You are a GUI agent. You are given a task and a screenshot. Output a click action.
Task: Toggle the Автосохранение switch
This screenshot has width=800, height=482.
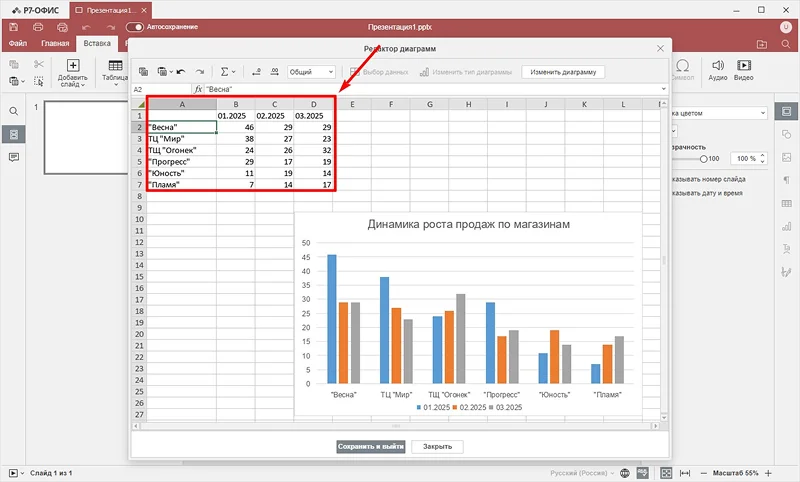tap(135, 27)
